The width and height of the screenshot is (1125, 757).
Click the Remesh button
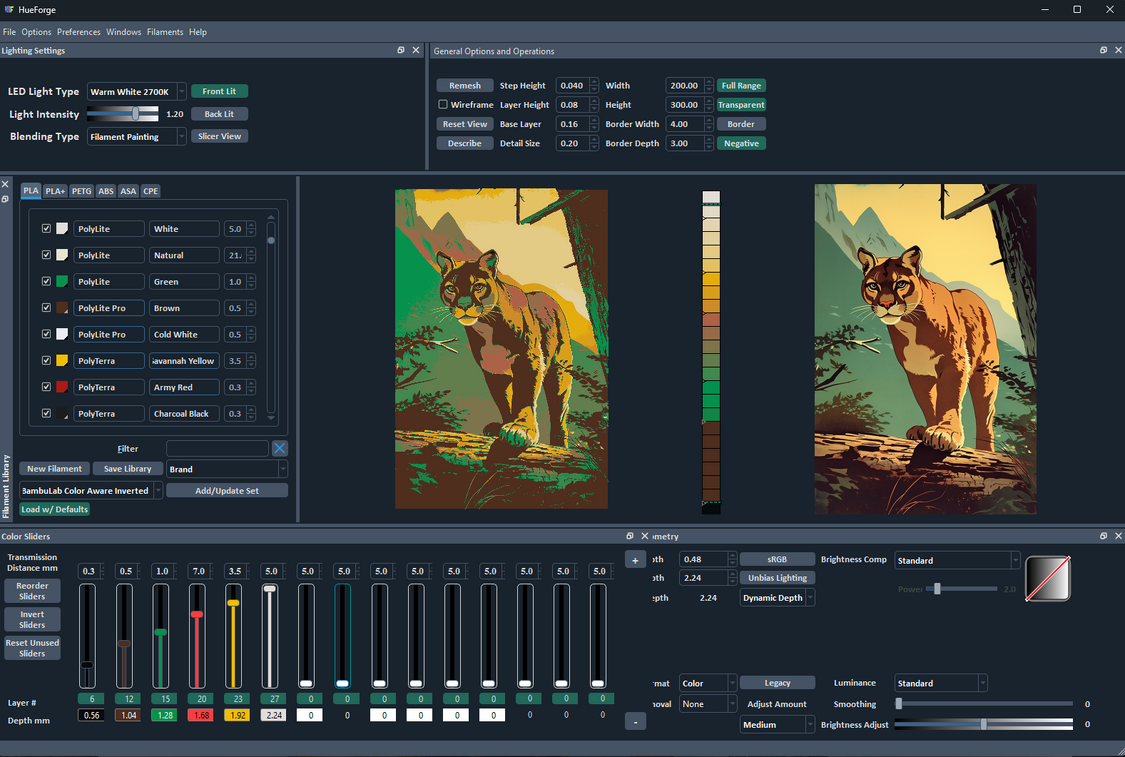(465, 86)
